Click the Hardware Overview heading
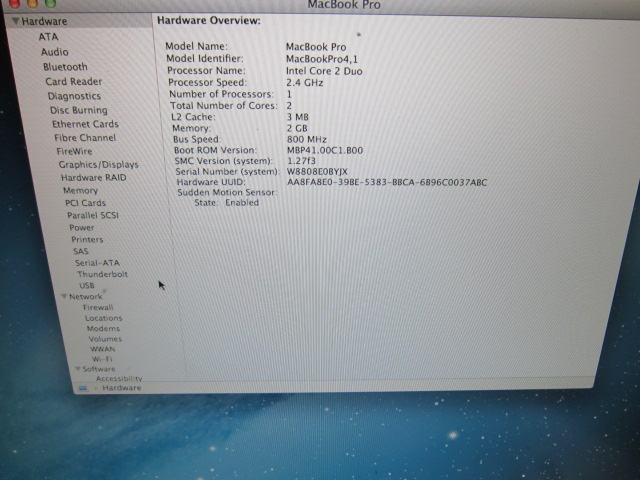The image size is (640, 480). (x=209, y=20)
